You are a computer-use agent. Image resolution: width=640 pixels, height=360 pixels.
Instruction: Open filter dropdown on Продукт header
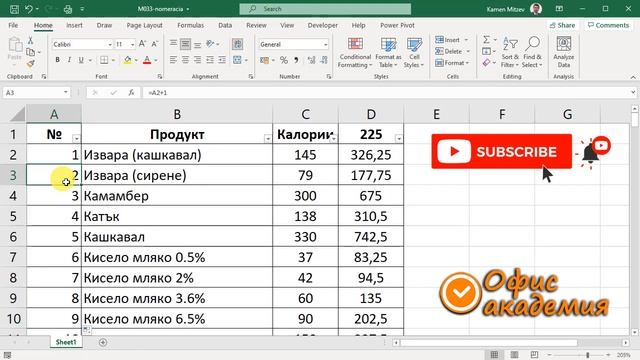click(267, 139)
